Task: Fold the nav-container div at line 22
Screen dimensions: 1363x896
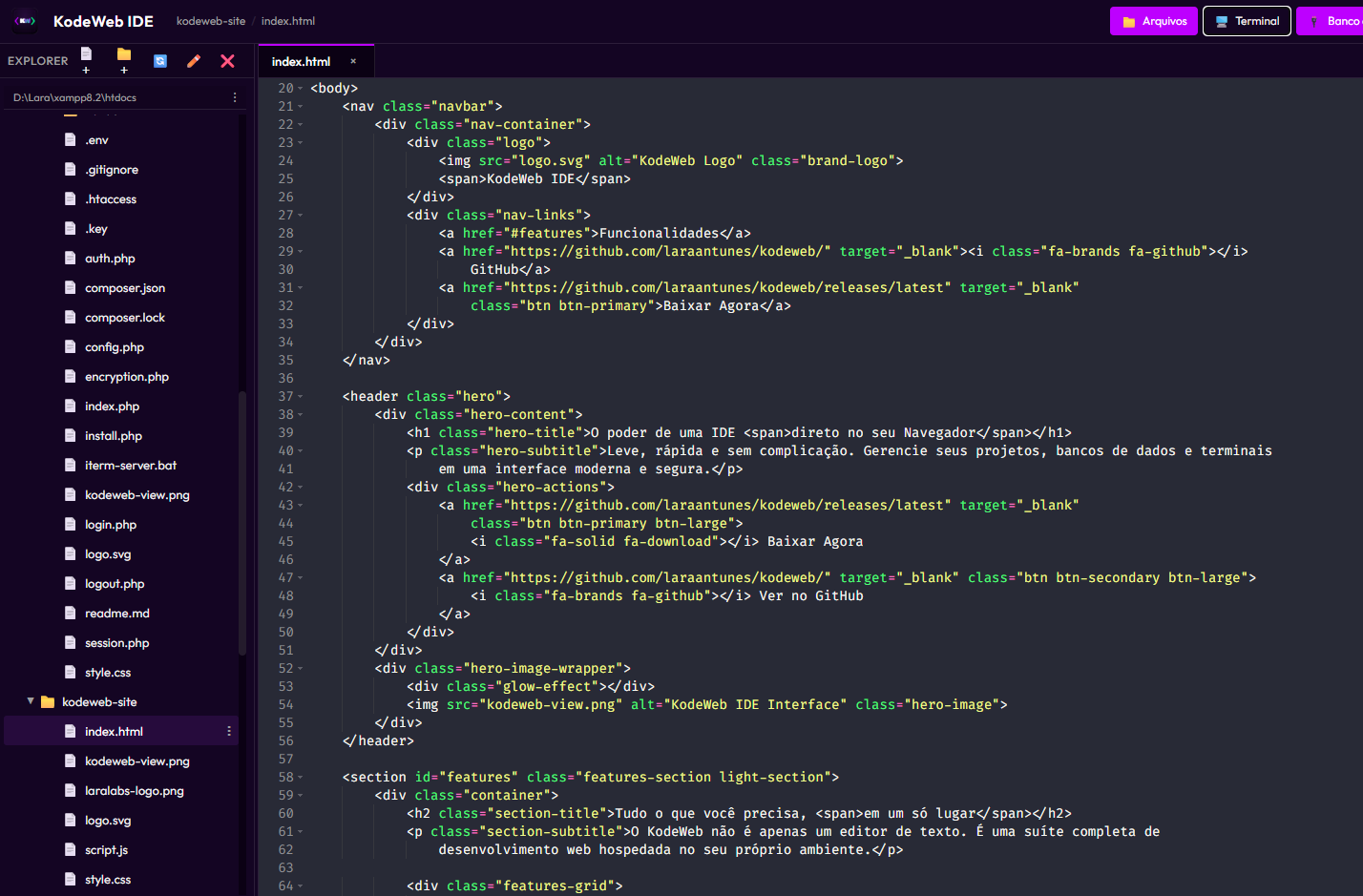Action: point(300,124)
